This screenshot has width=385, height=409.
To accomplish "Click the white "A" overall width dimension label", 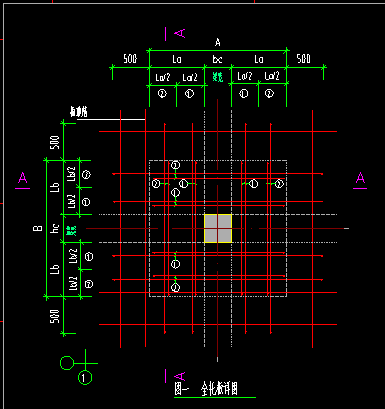I will click(218, 42).
